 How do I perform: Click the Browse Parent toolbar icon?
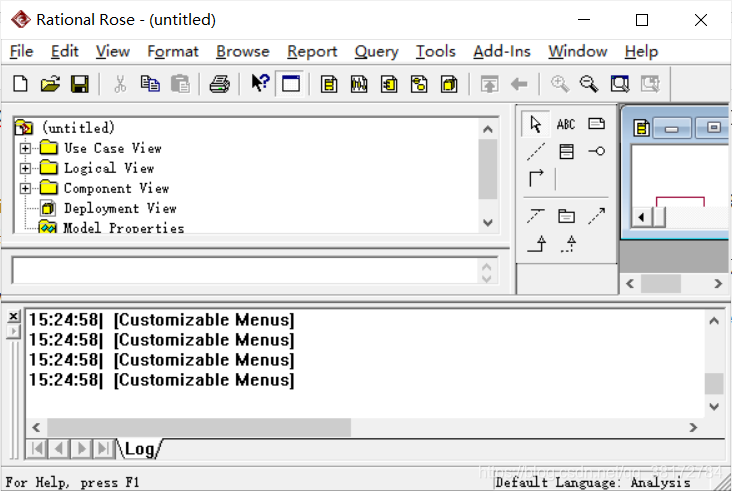489,84
